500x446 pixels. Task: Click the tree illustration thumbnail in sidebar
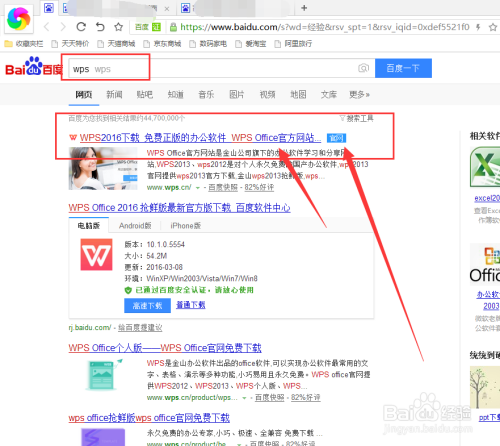[x=485, y=387]
